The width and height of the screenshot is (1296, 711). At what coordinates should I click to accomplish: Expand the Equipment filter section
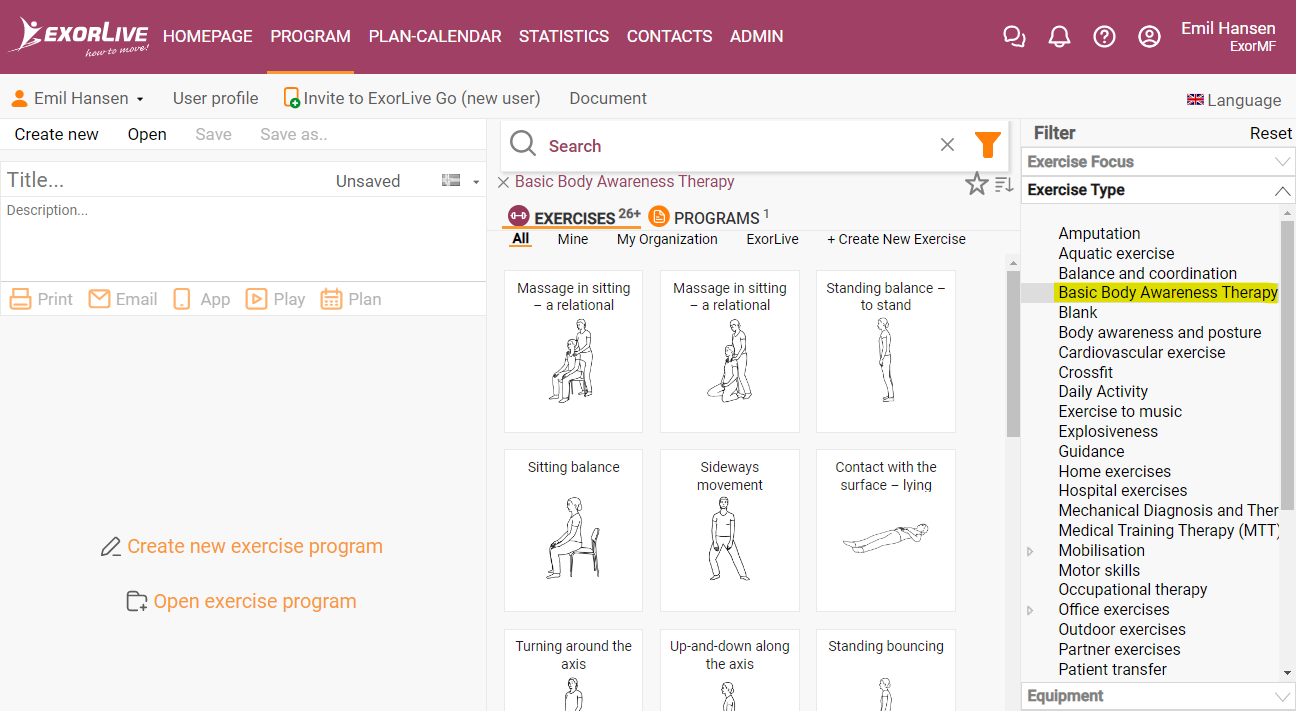coord(1158,696)
